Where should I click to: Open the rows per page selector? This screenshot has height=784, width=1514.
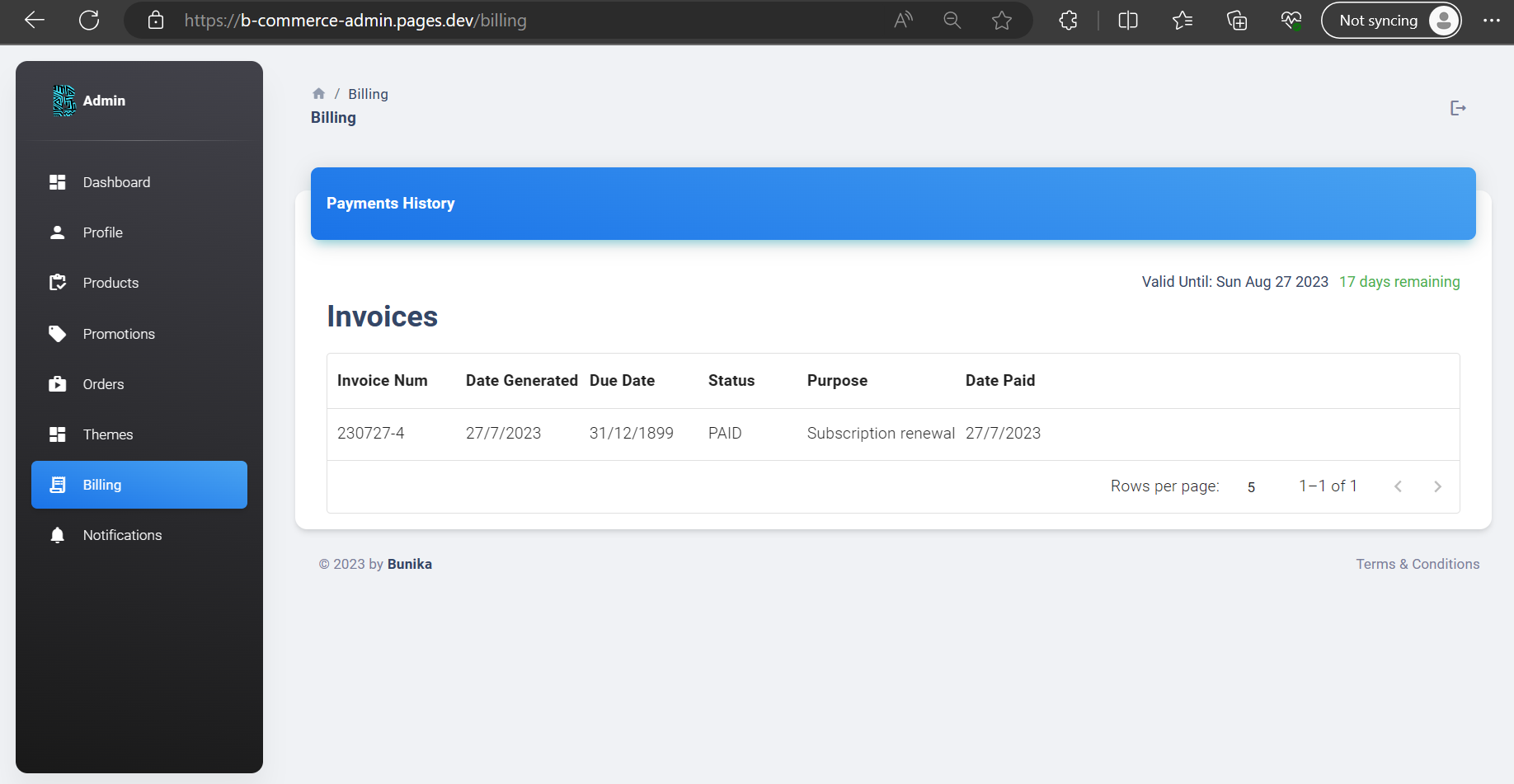point(1251,486)
